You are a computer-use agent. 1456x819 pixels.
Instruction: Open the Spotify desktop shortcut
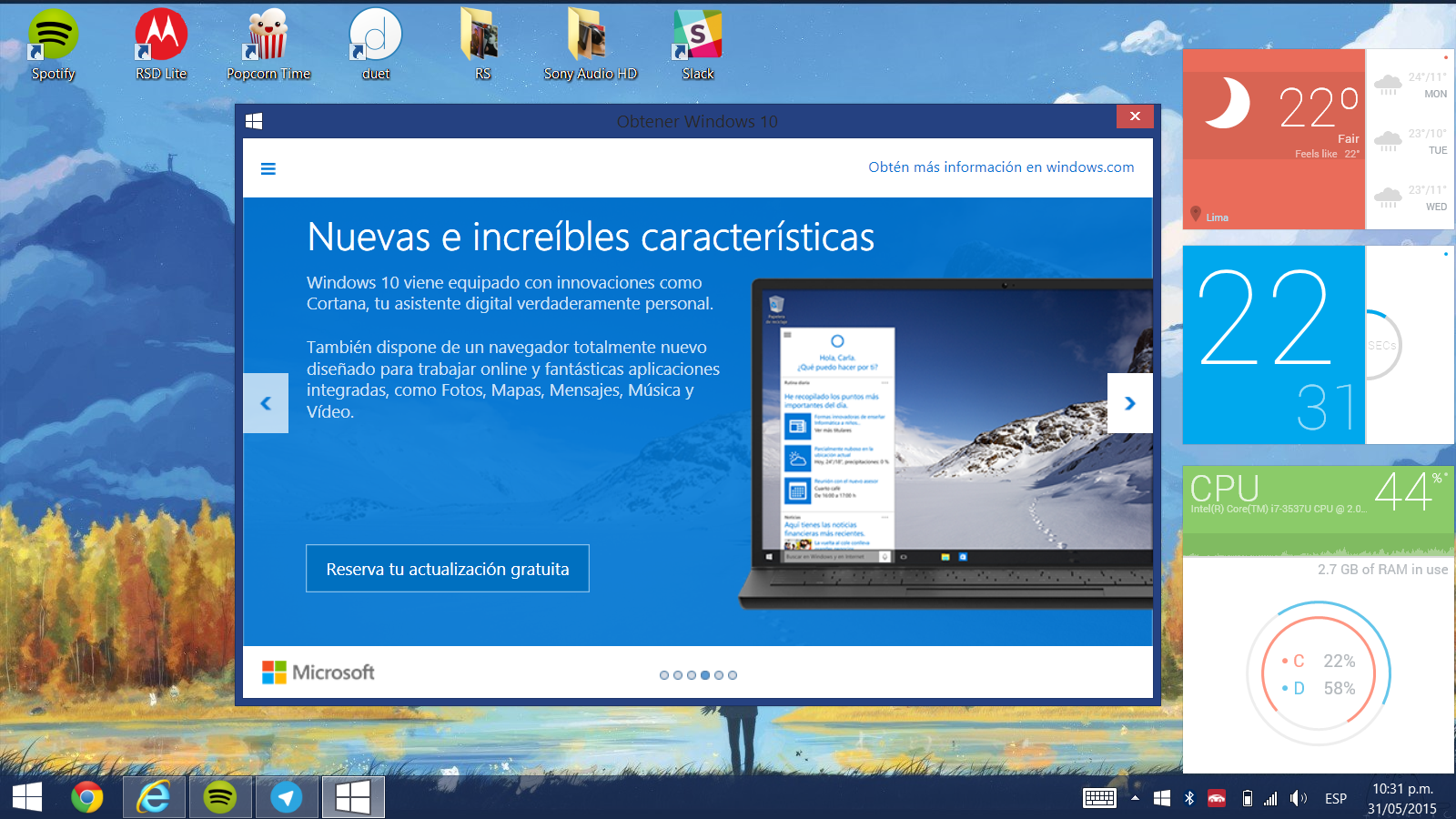coord(53,45)
